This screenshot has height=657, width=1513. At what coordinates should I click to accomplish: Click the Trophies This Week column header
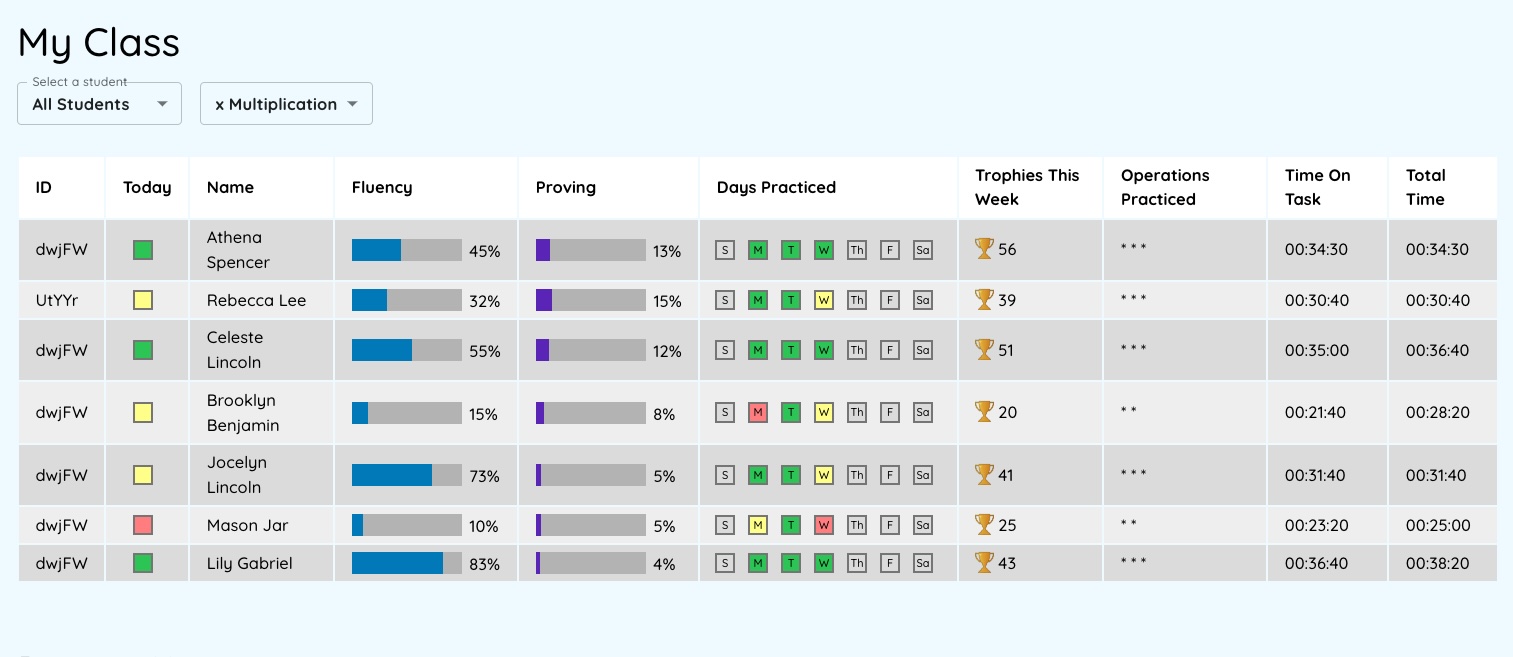[x=1027, y=187]
